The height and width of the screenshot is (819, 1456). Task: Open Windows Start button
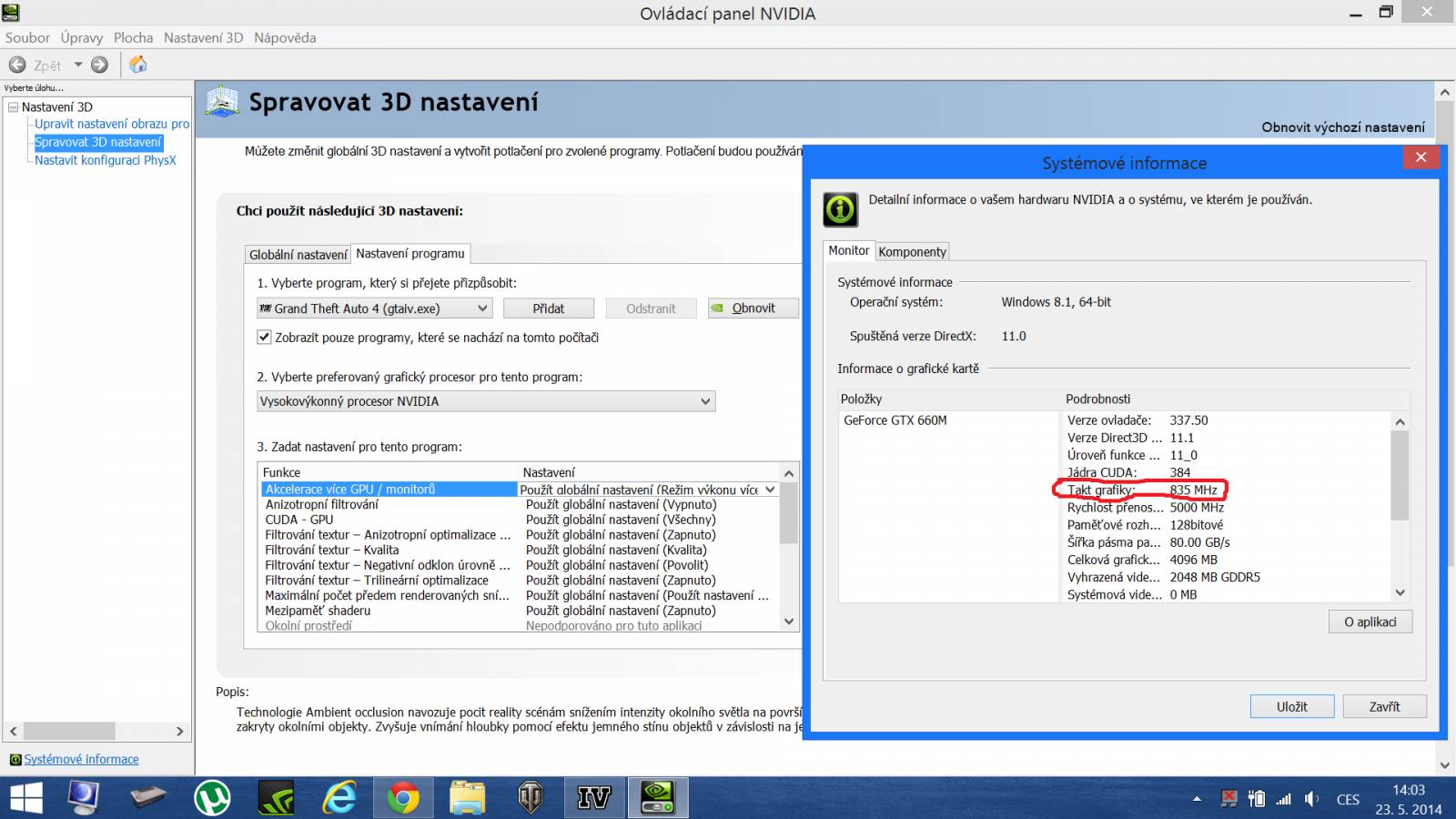coord(26,799)
